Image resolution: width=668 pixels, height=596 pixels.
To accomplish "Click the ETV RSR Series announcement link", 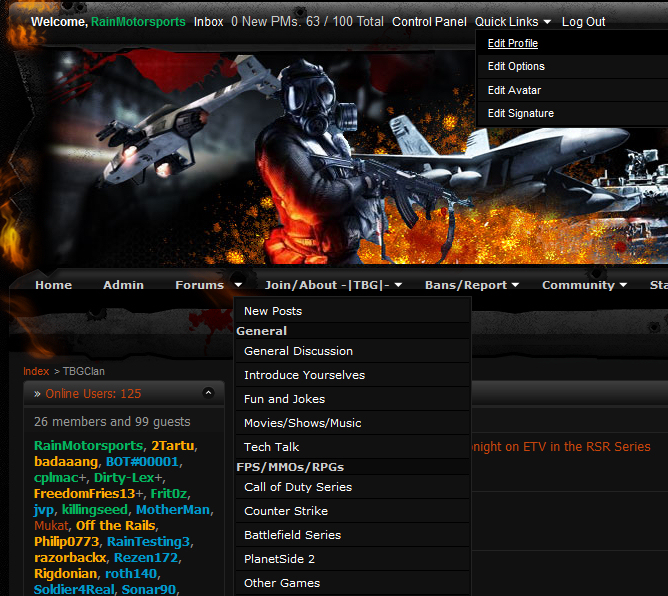I will click(561, 446).
